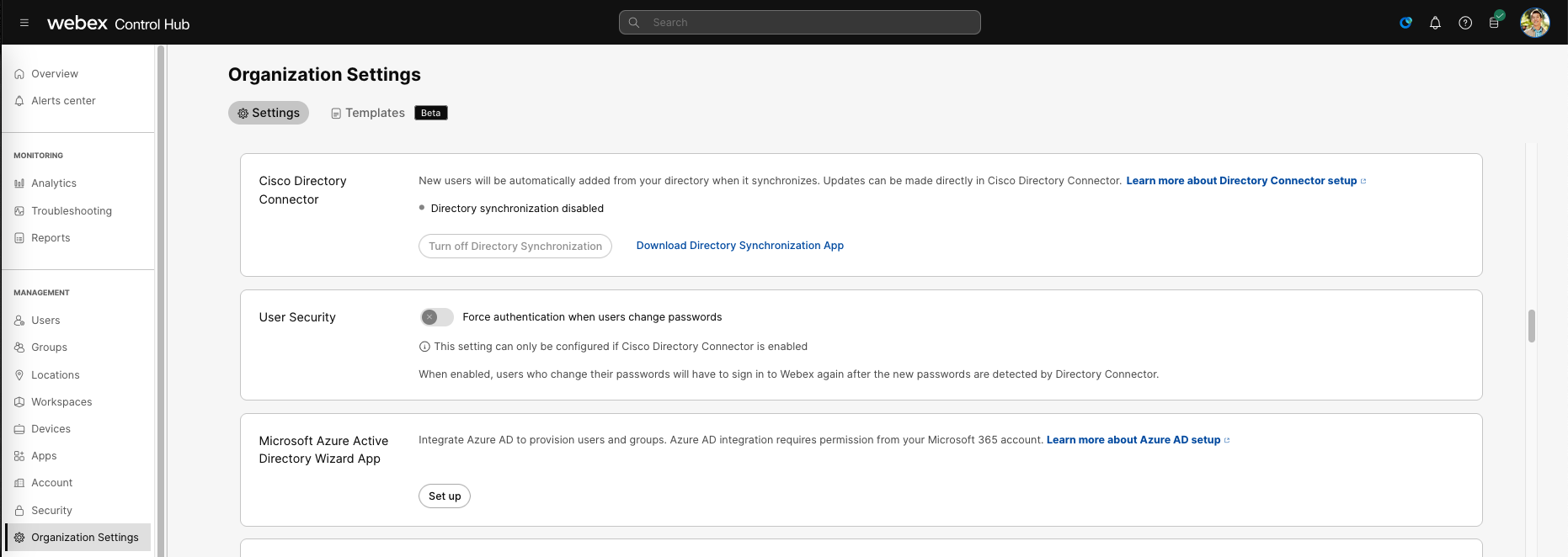
Task: Toggle Force authentication when users change passwords
Action: [x=436, y=317]
